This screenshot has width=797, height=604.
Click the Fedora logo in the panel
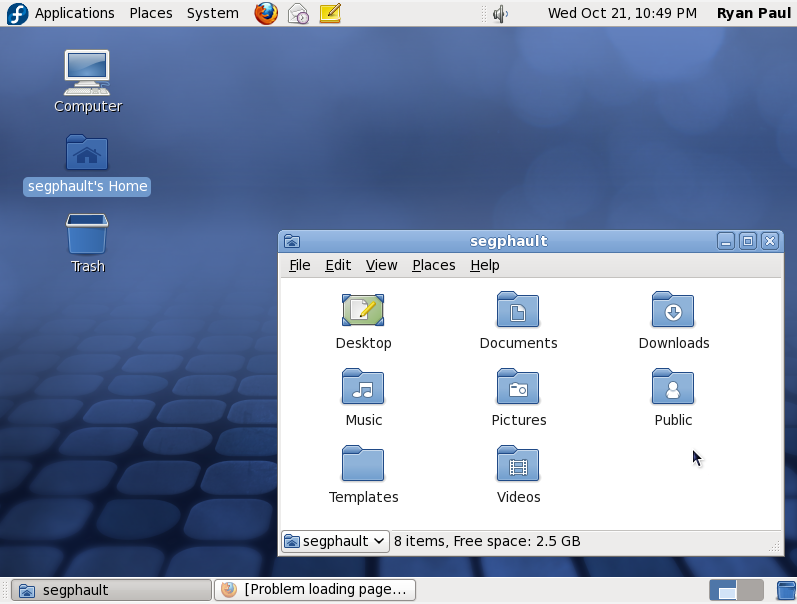click(17, 13)
